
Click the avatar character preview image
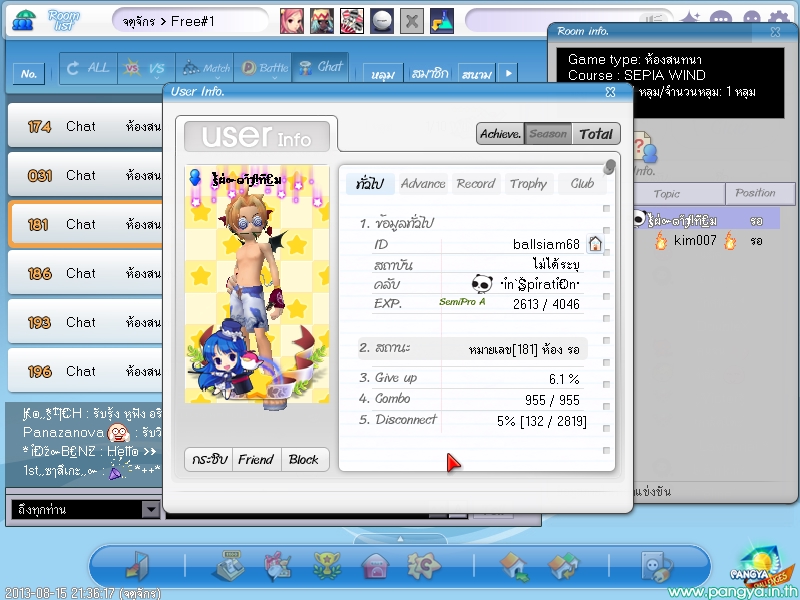[x=257, y=284]
